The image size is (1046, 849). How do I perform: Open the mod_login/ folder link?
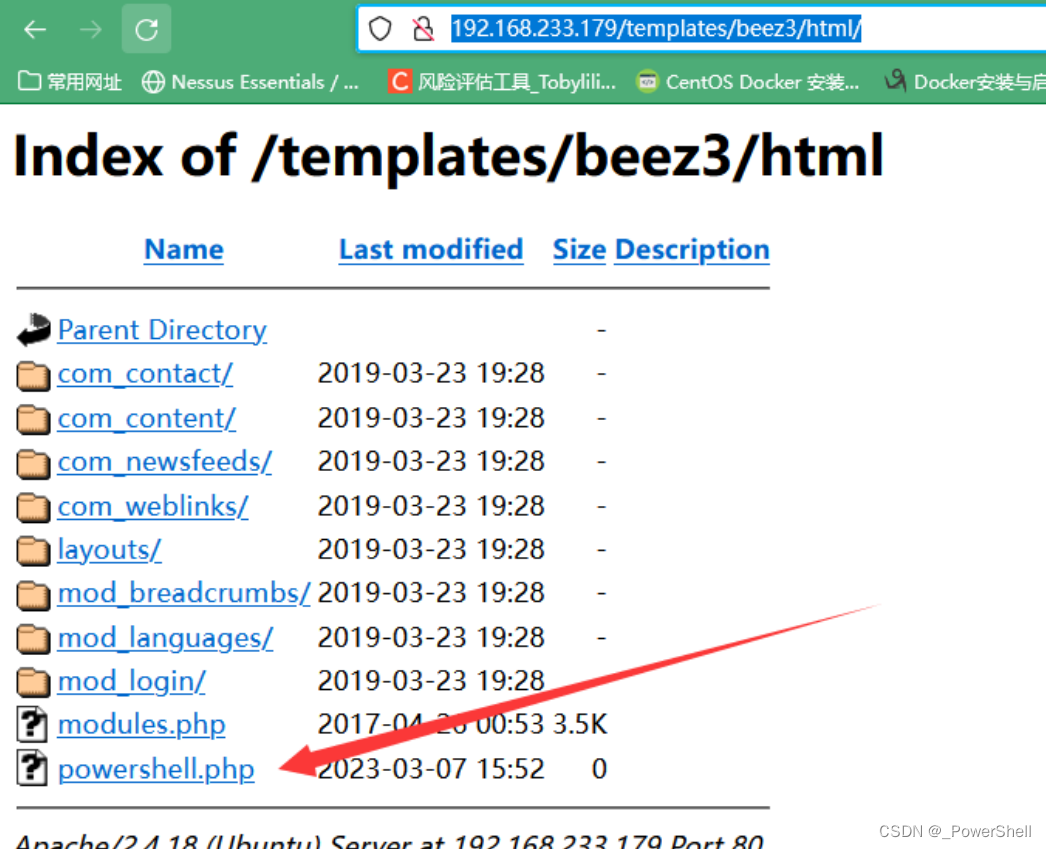pyautogui.click(x=131, y=681)
